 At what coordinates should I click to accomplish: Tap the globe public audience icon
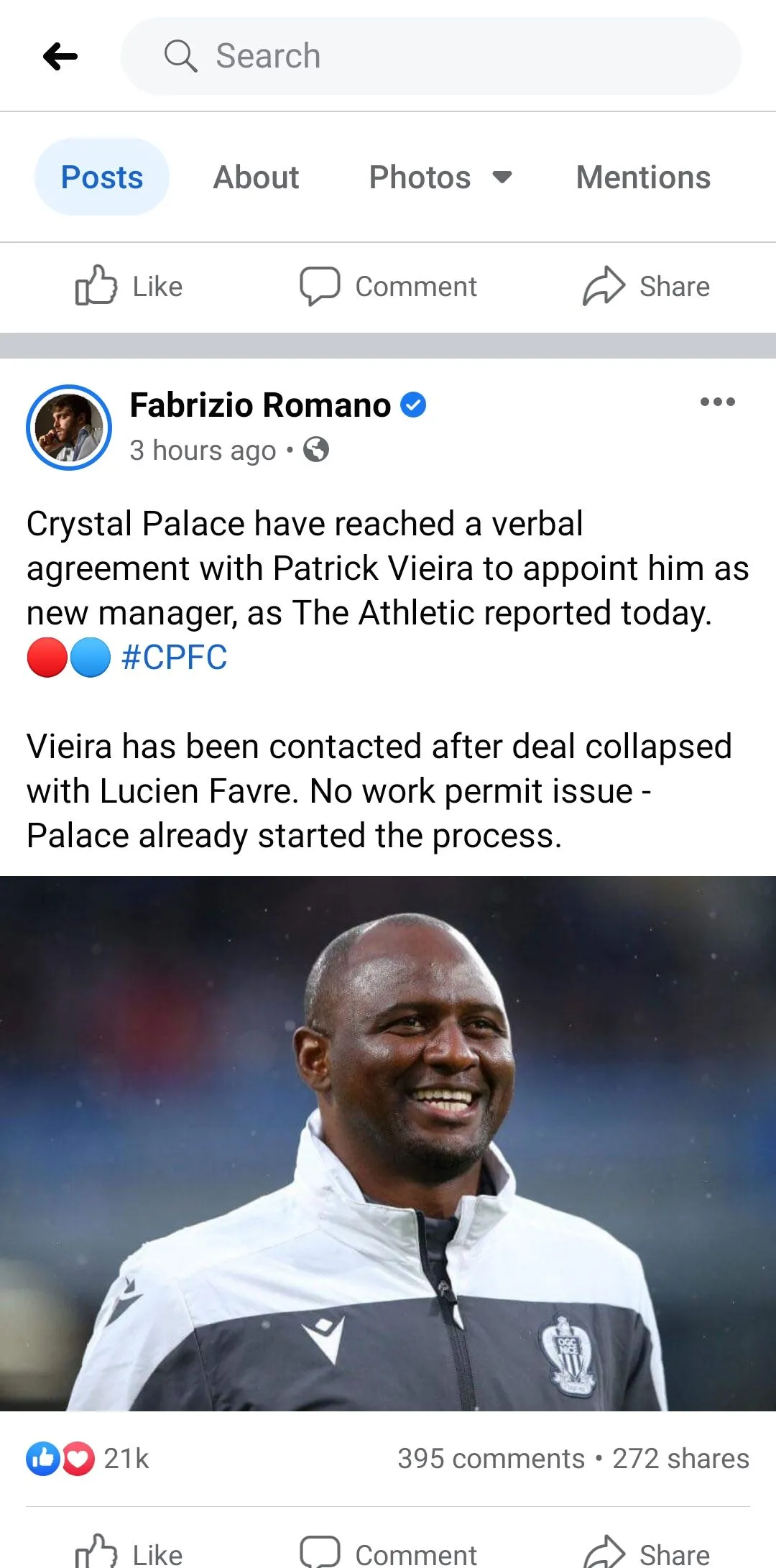click(x=316, y=450)
